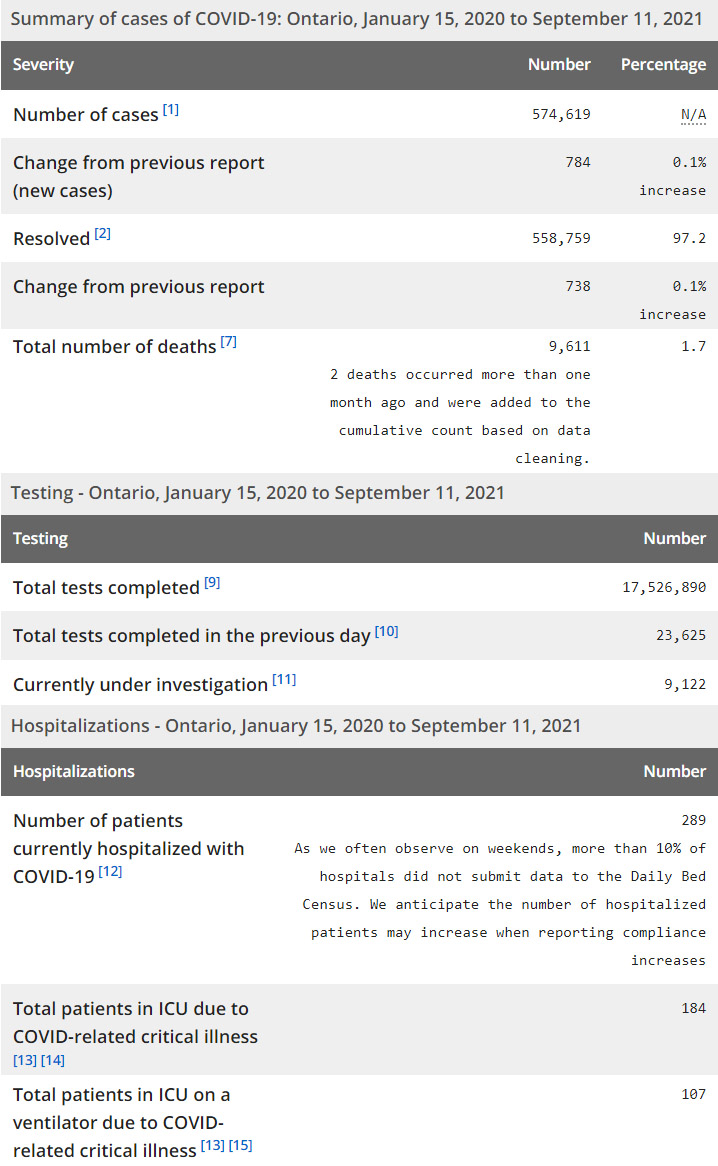Click the Percentage column header
718x1166 pixels.
tap(663, 65)
